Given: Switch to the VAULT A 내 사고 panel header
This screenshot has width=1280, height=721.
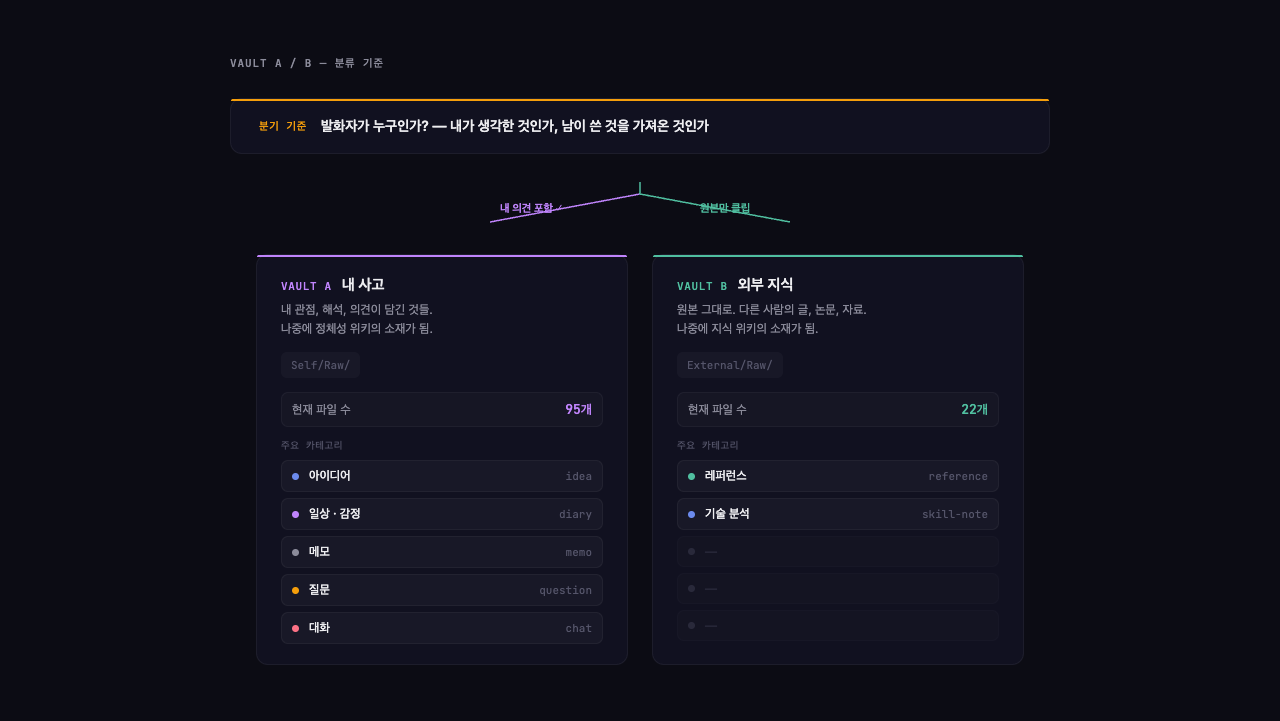Looking at the screenshot, I should (333, 285).
